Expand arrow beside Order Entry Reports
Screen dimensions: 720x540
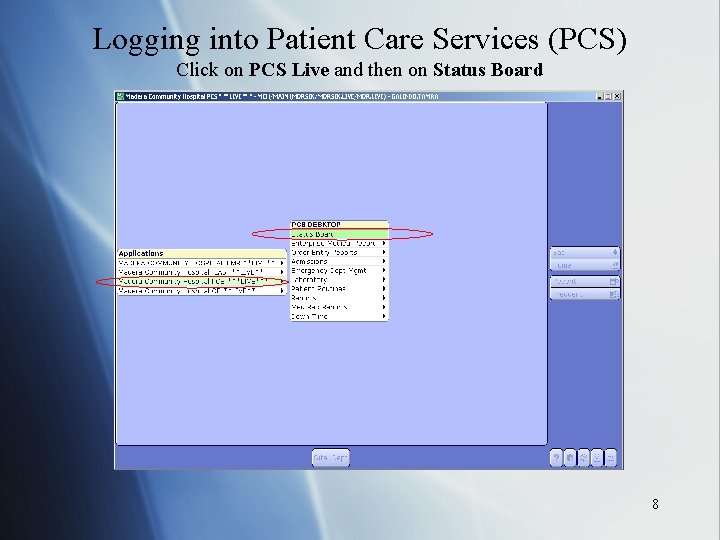pos(384,252)
